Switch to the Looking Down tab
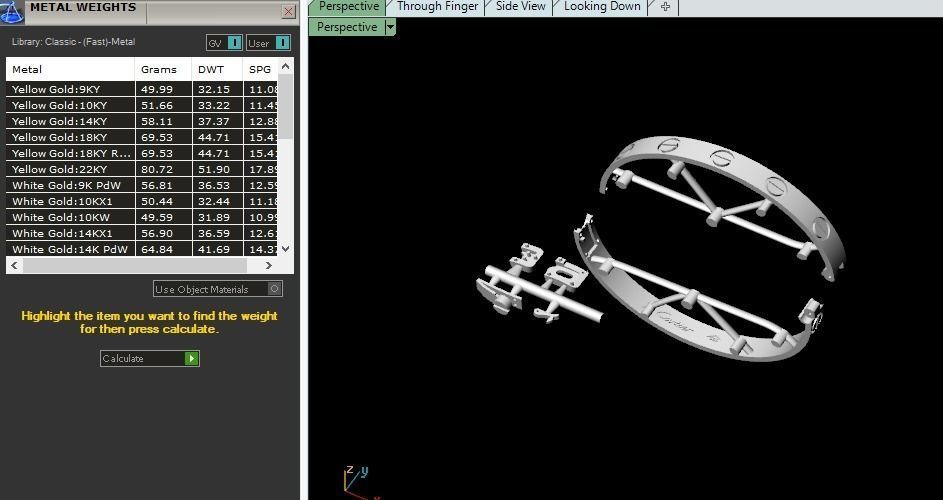The height and width of the screenshot is (500, 943). [x=601, y=7]
